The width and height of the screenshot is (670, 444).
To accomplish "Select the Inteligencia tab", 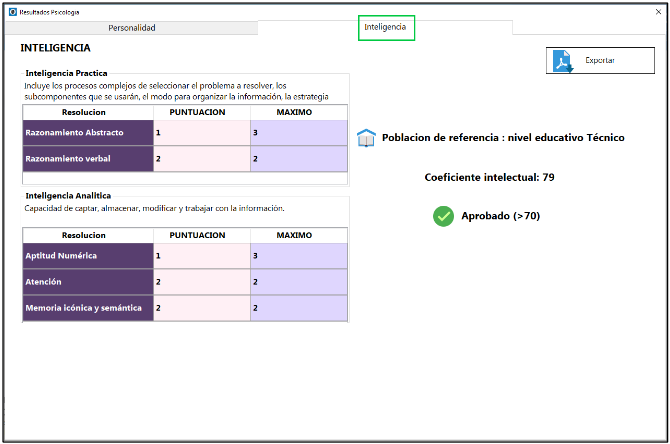I will pos(386,28).
